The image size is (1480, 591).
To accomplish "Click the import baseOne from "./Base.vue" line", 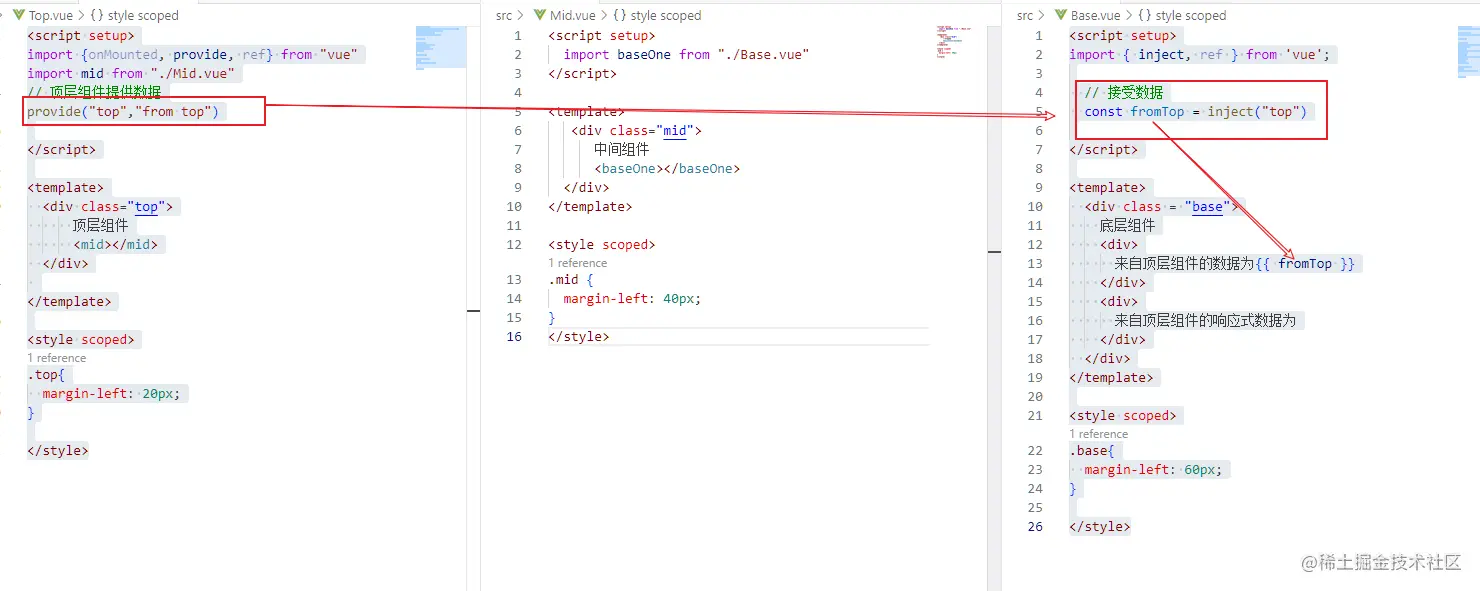I will pyautogui.click(x=686, y=54).
